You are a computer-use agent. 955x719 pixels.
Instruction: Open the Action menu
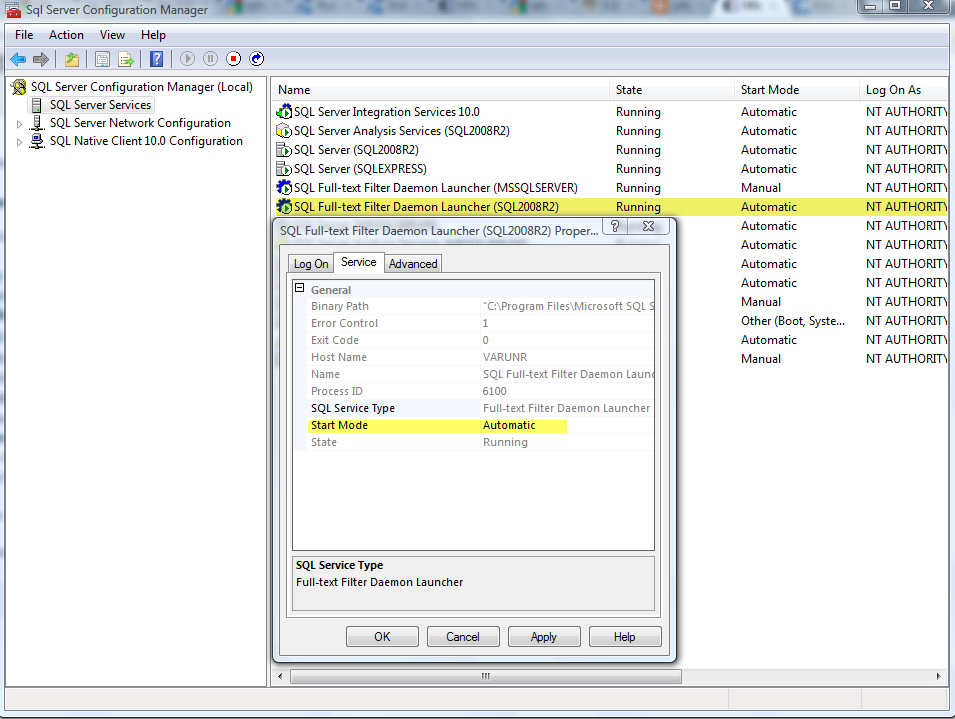pyautogui.click(x=66, y=35)
